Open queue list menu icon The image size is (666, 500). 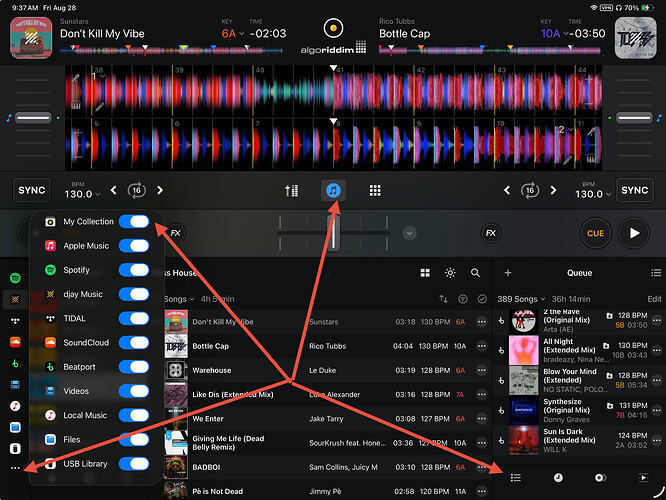pyautogui.click(x=655, y=273)
